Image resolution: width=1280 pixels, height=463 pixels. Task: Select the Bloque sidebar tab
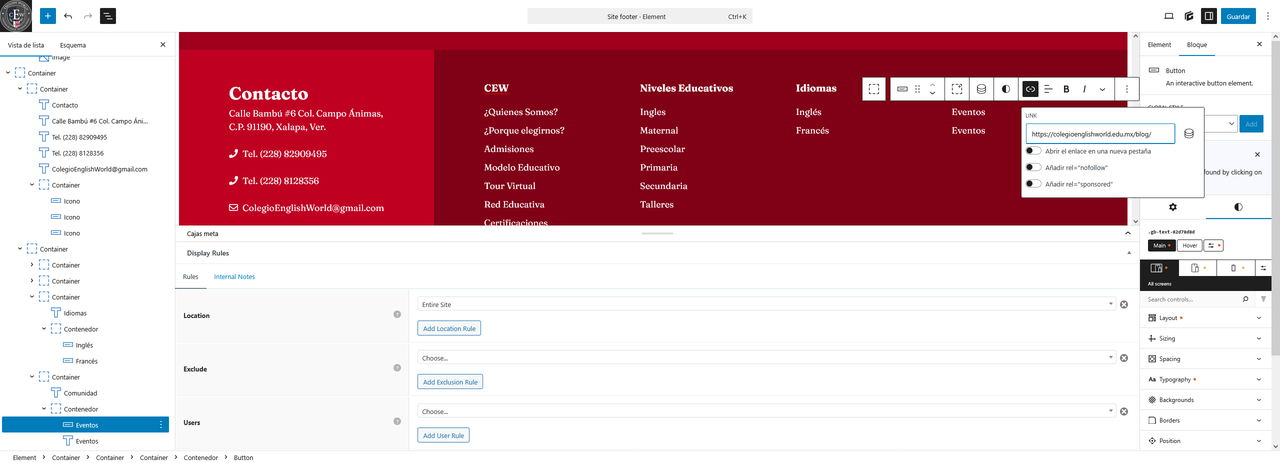pos(1197,45)
